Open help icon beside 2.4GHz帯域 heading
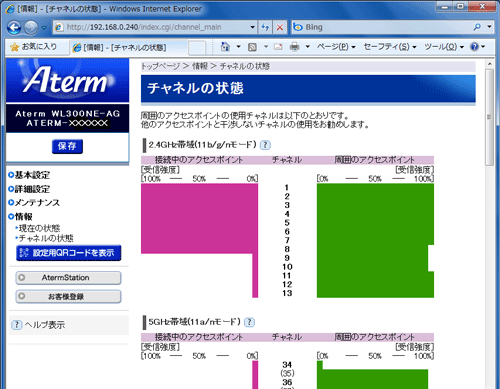500x389 pixels. [x=265, y=145]
